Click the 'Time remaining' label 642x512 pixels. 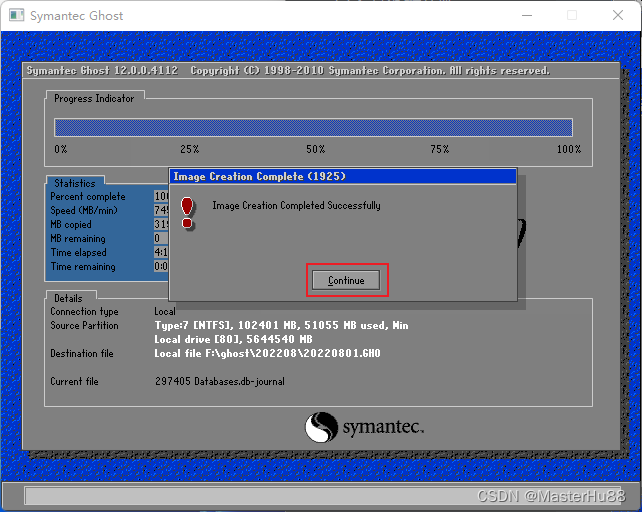click(83, 267)
